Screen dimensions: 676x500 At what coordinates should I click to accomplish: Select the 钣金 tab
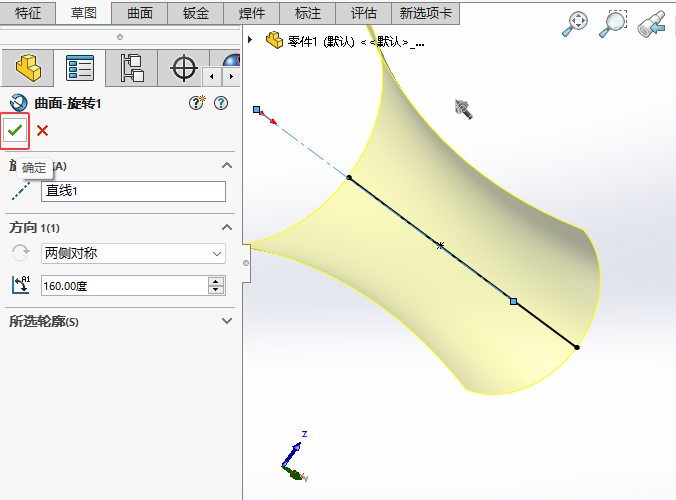196,13
